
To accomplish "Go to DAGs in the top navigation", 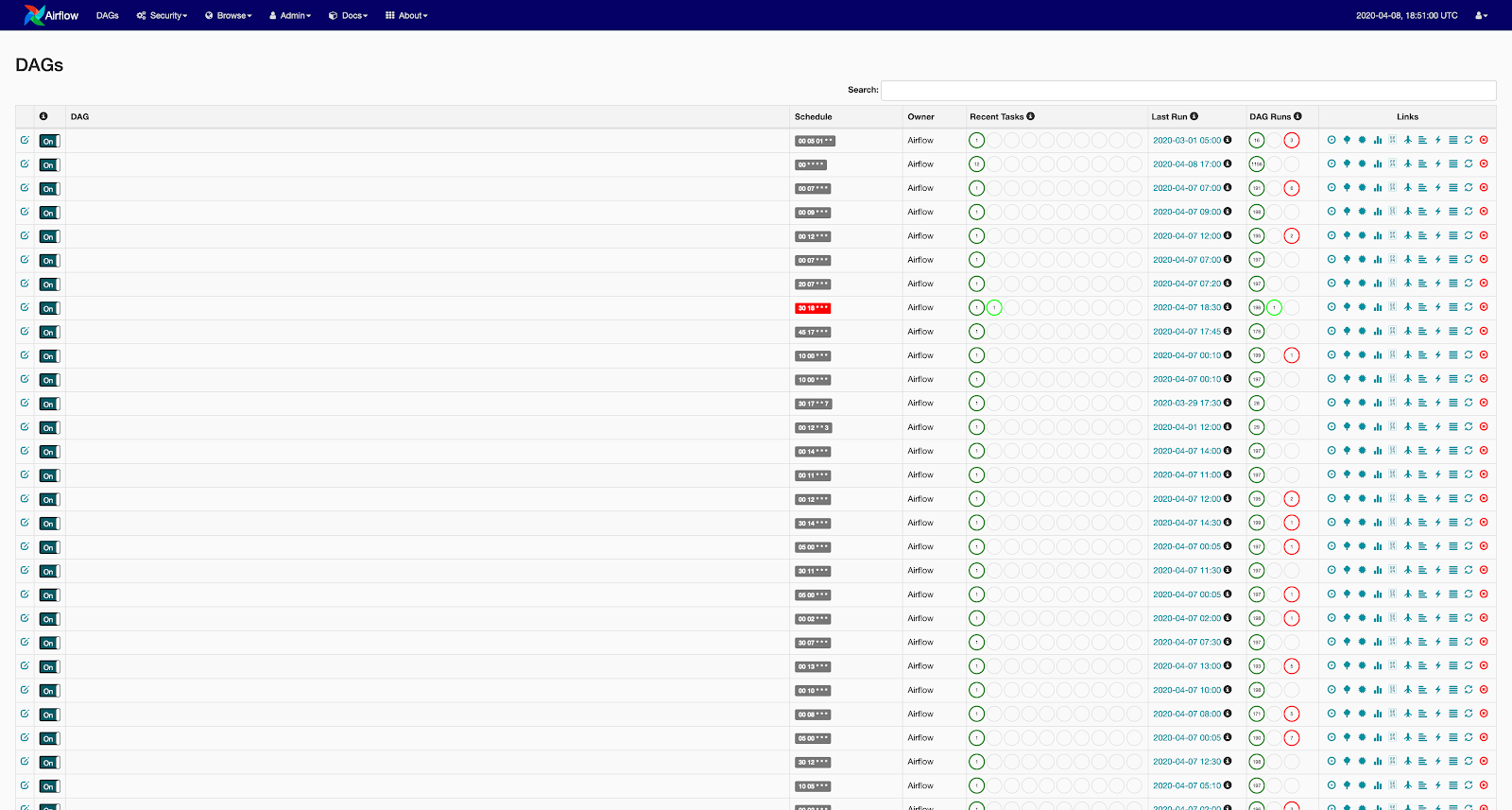I will (x=108, y=15).
